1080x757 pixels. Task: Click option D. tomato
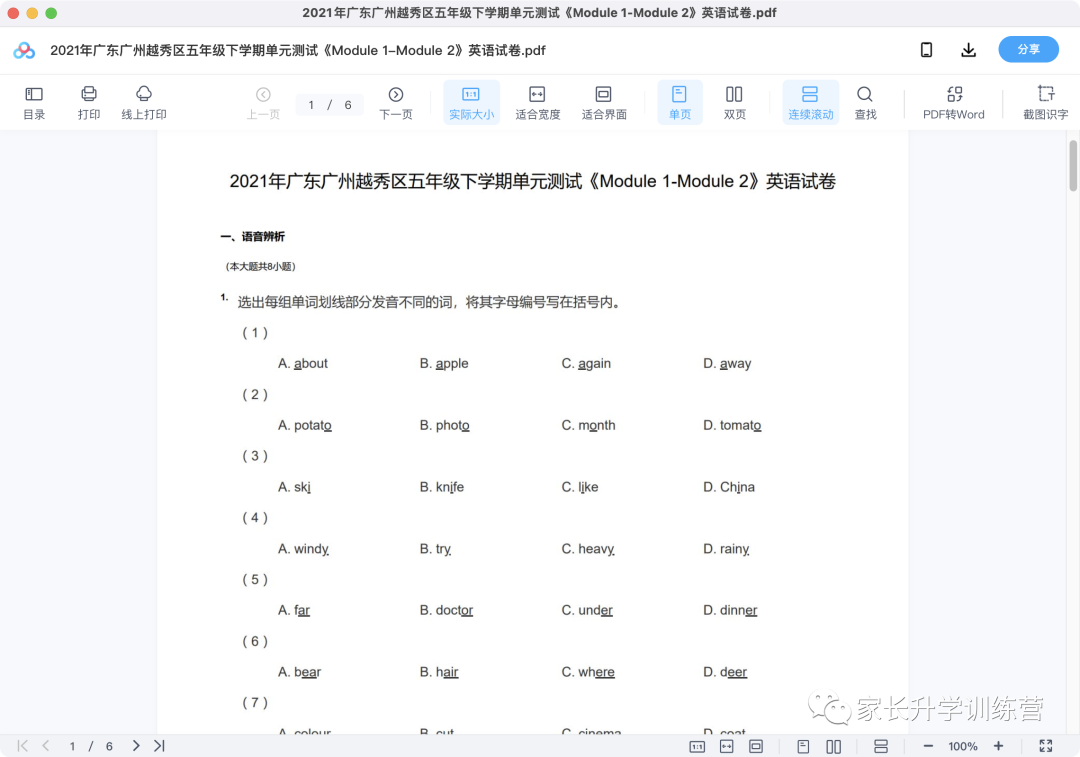click(x=732, y=426)
